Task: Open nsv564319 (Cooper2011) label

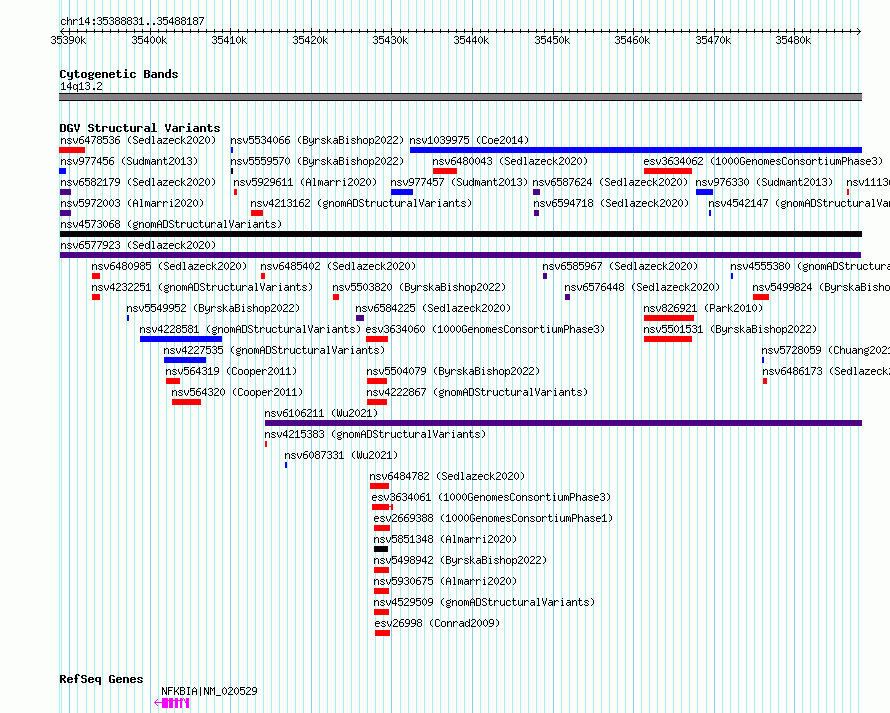Action: tap(231, 371)
